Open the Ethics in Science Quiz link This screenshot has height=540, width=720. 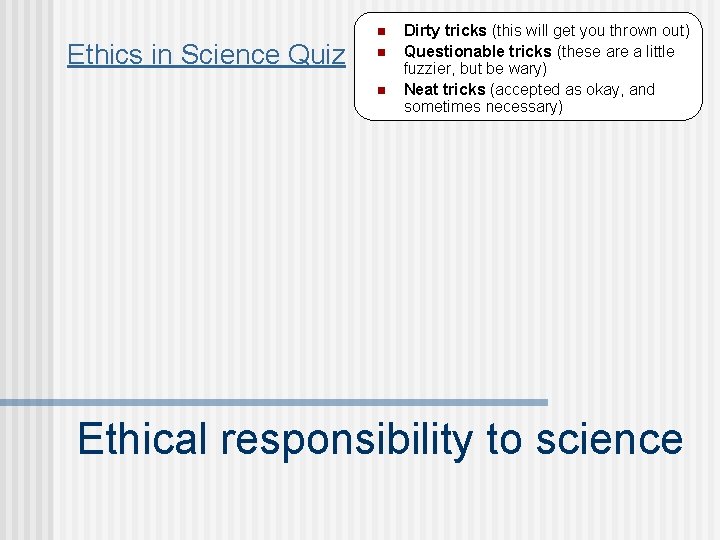[206, 55]
